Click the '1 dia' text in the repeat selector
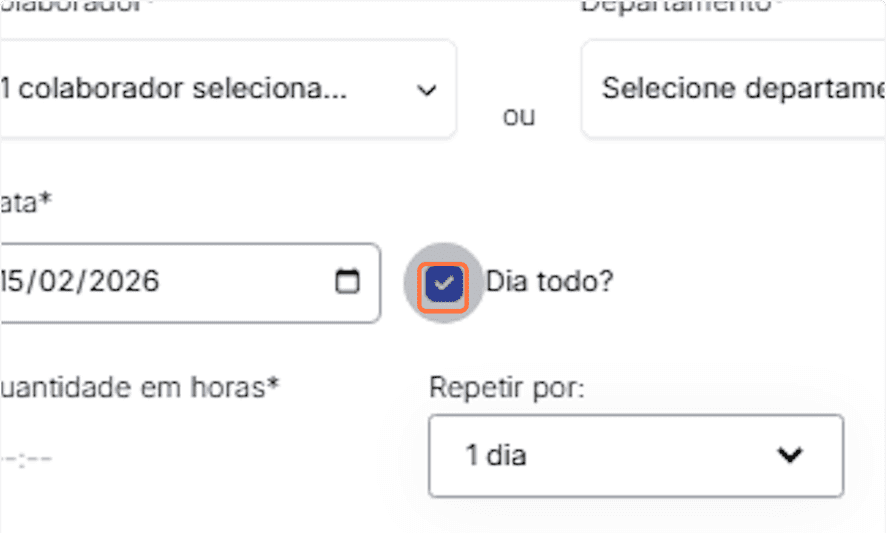This screenshot has height=533, width=886. point(496,456)
